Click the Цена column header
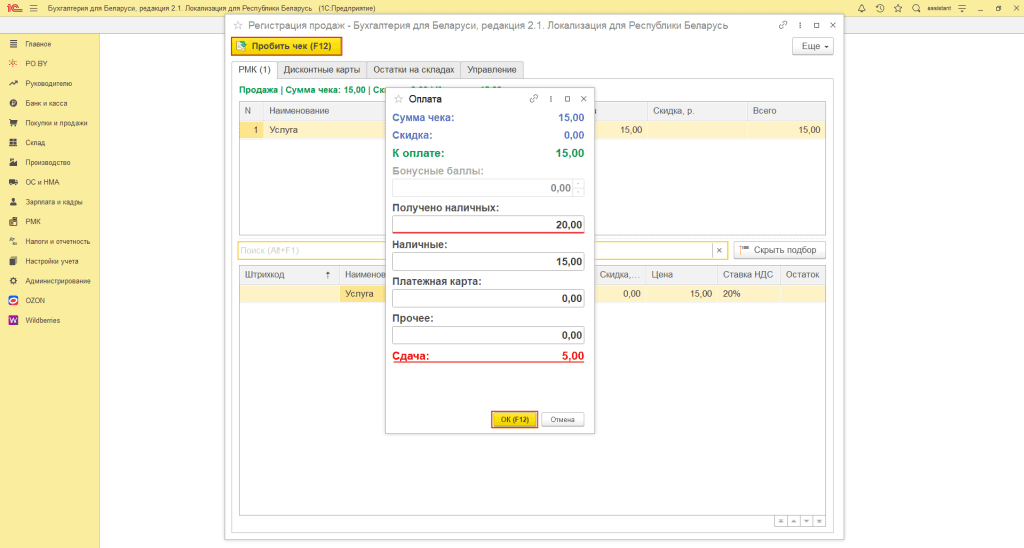This screenshot has width=1024, height=548. pos(681,275)
